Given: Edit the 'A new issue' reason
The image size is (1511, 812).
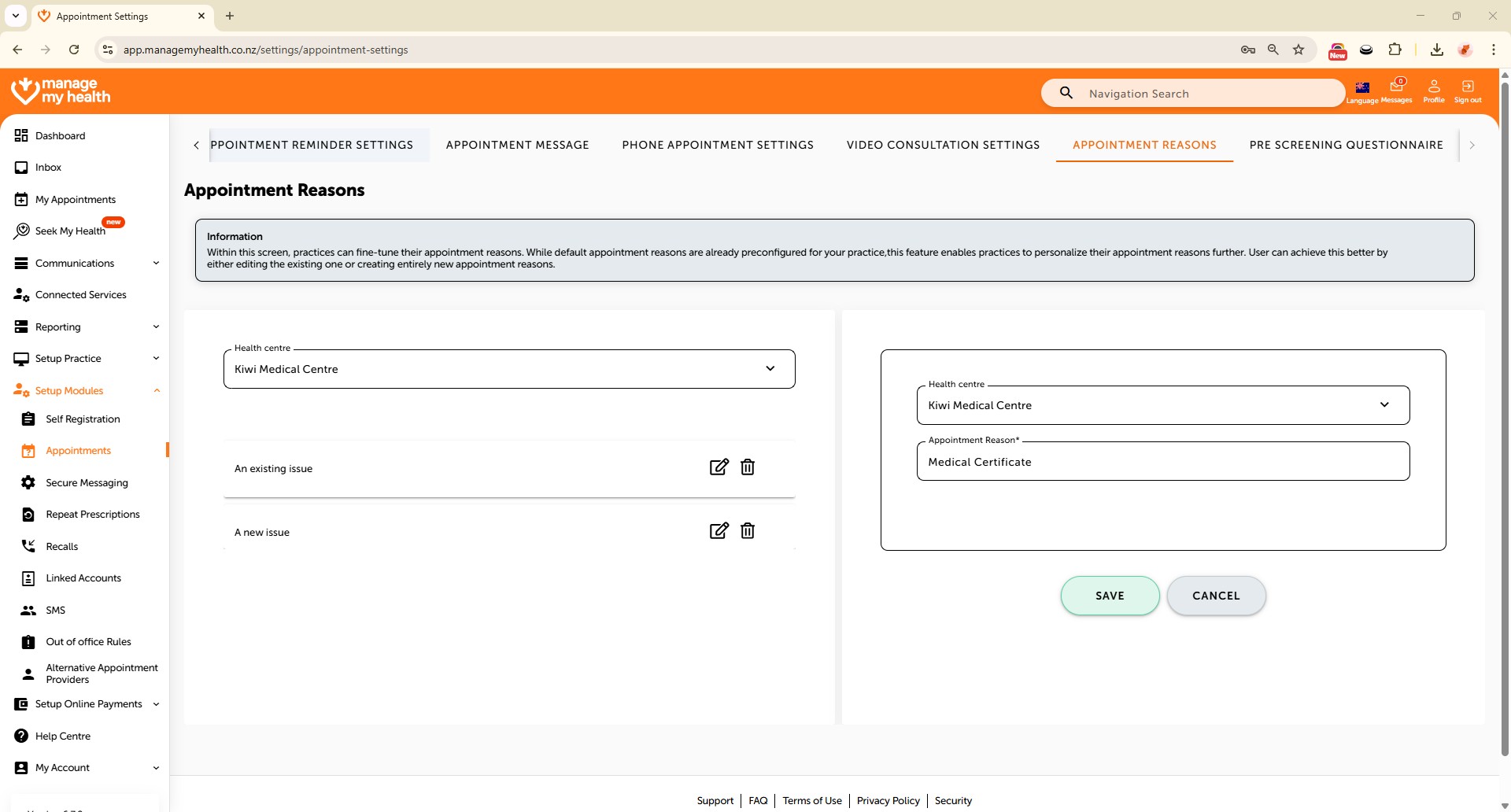Looking at the screenshot, I should [719, 531].
